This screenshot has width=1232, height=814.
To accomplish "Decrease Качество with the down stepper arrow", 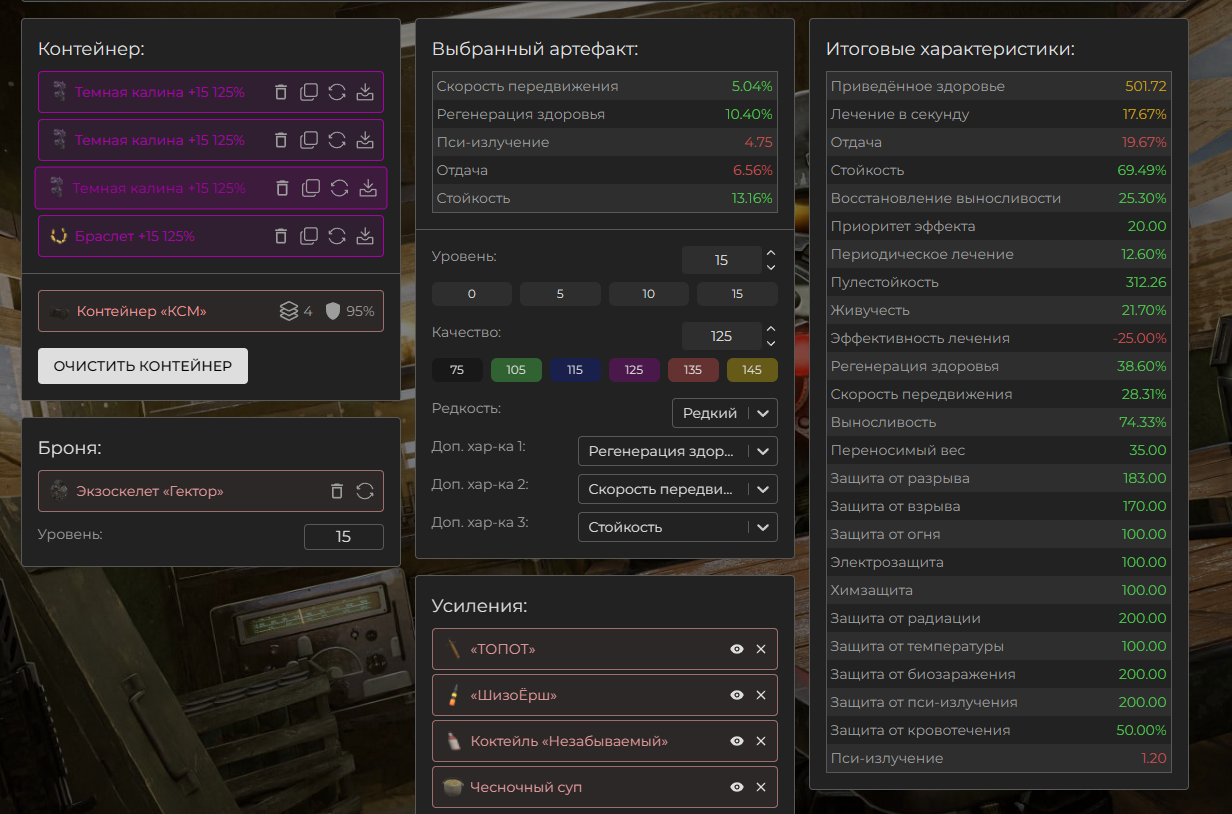I will [x=770, y=343].
